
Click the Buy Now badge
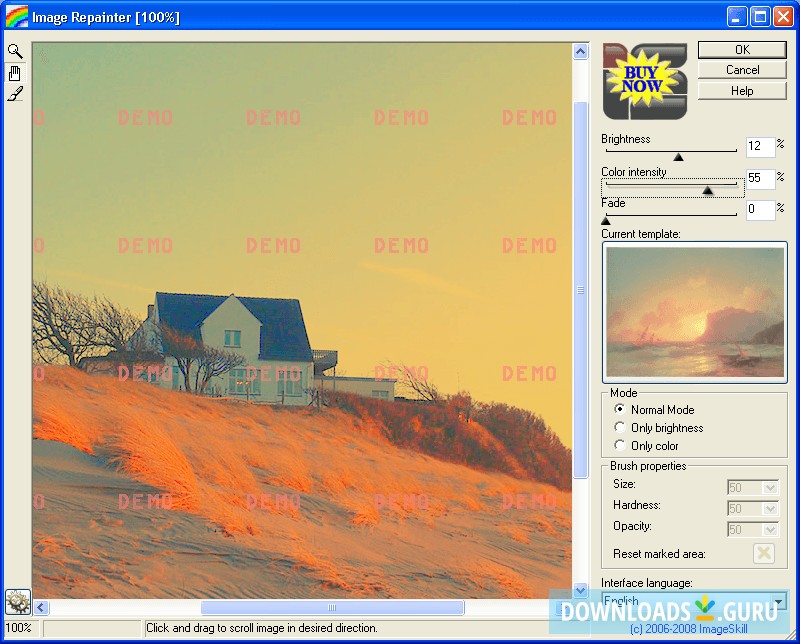644,81
